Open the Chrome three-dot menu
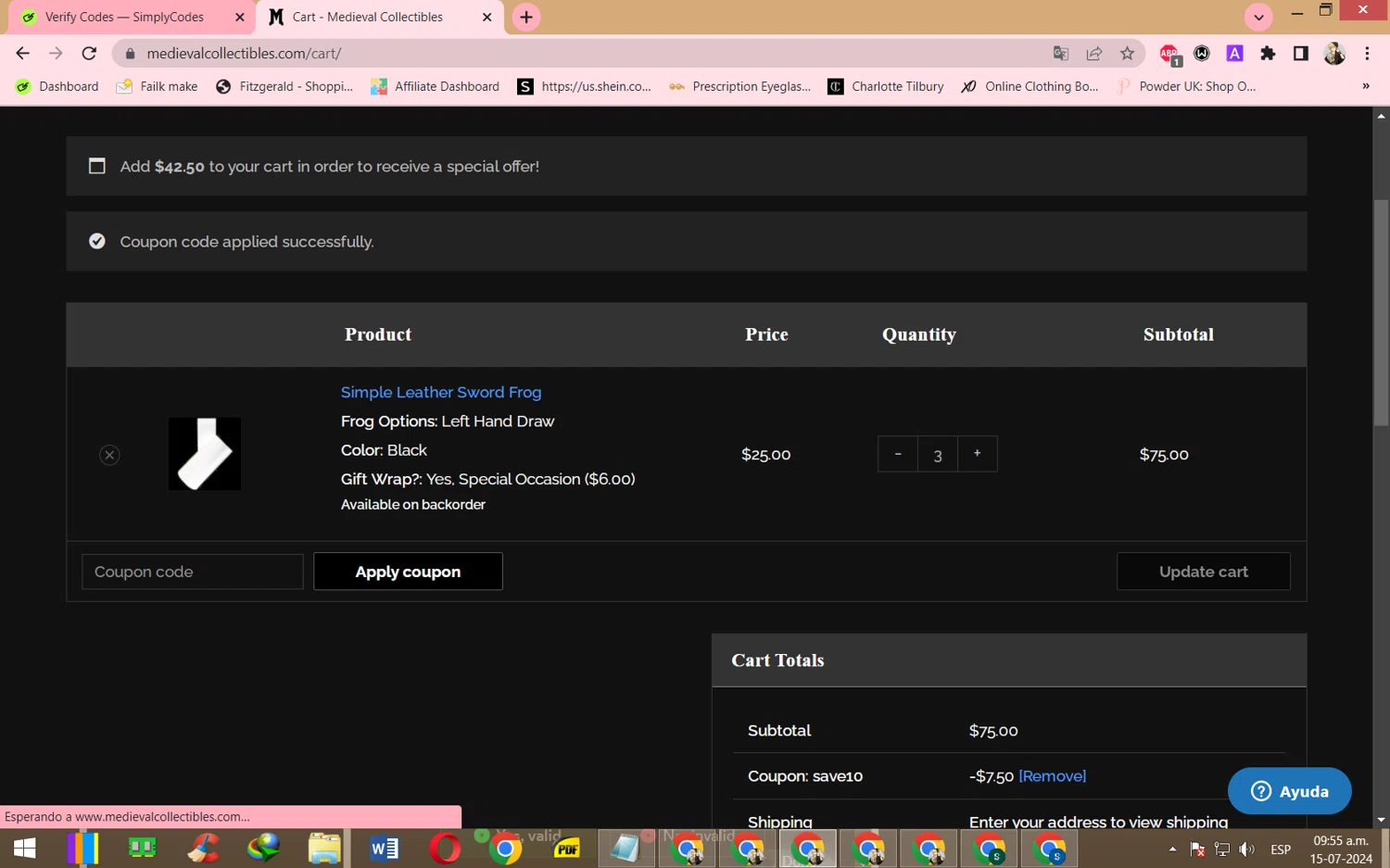1390x868 pixels. [x=1367, y=54]
